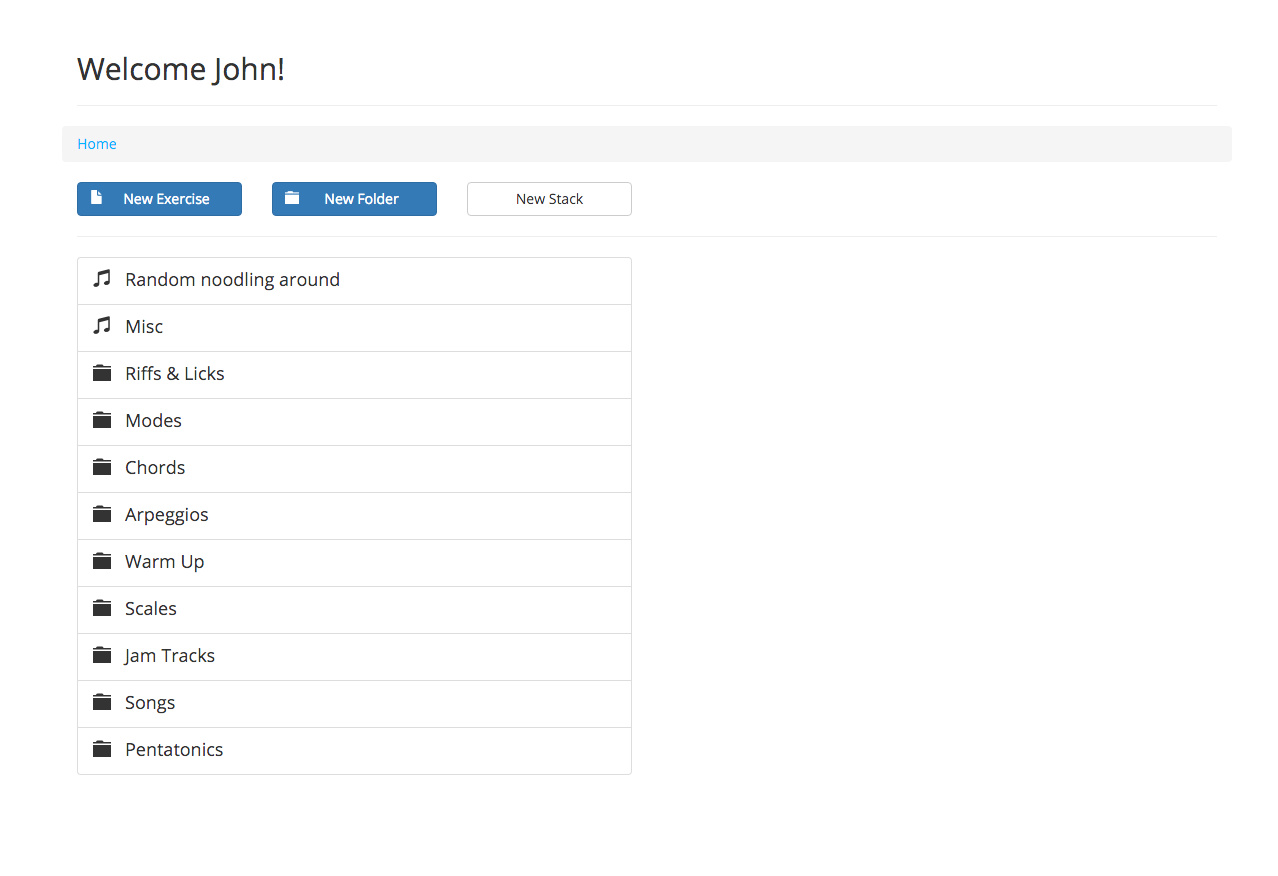Open the Arpeggios folder
This screenshot has width=1278, height=876.
tap(354, 516)
